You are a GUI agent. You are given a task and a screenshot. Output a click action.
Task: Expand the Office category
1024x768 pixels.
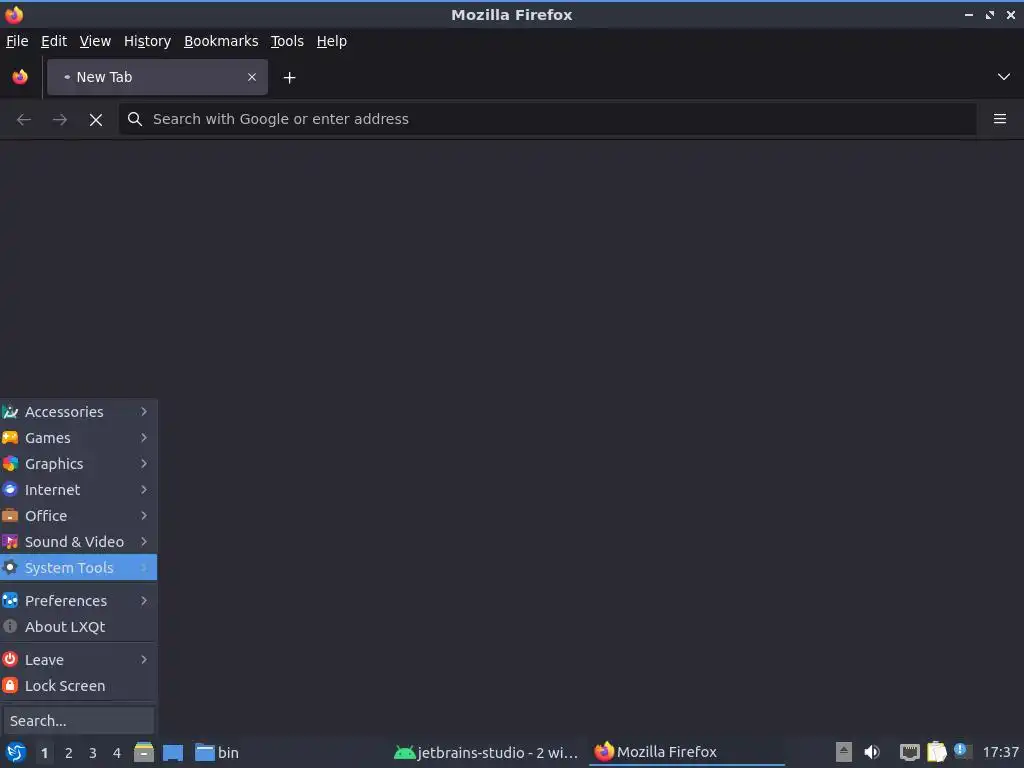(x=78, y=516)
